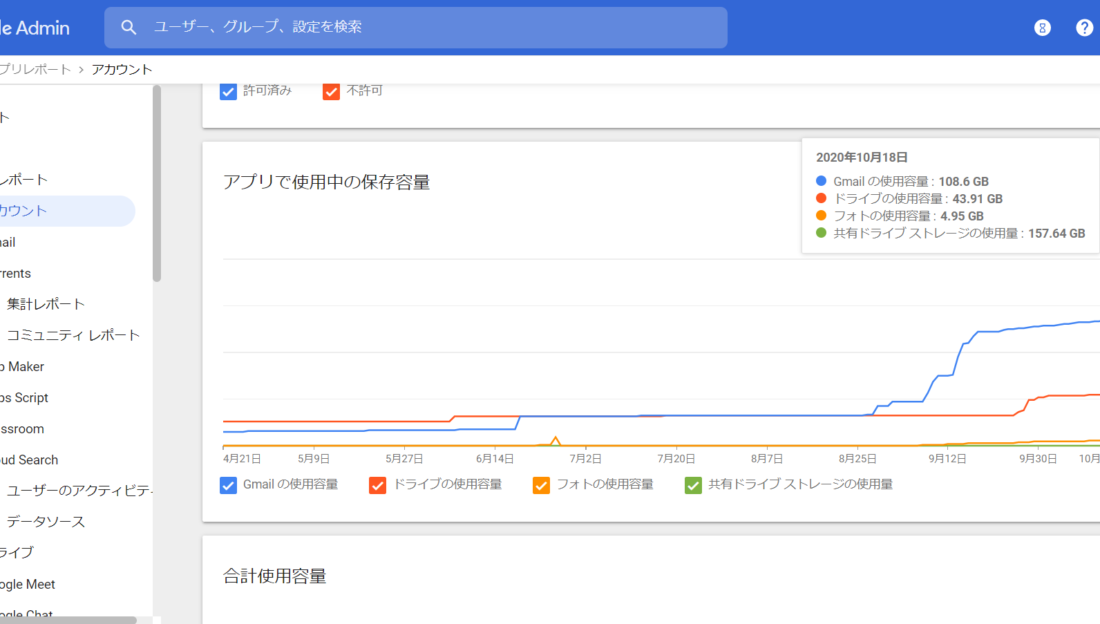The image size is (1100, 624).
Task: Click the search magnifier icon
Action: pos(128,27)
